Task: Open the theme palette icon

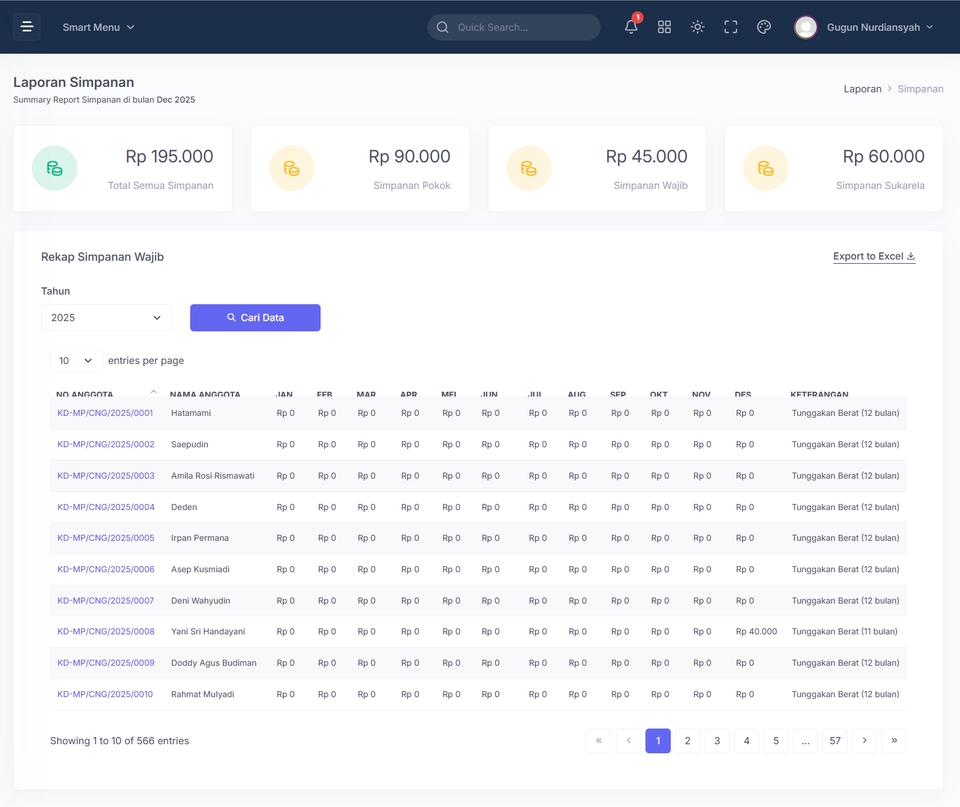Action: [x=763, y=27]
